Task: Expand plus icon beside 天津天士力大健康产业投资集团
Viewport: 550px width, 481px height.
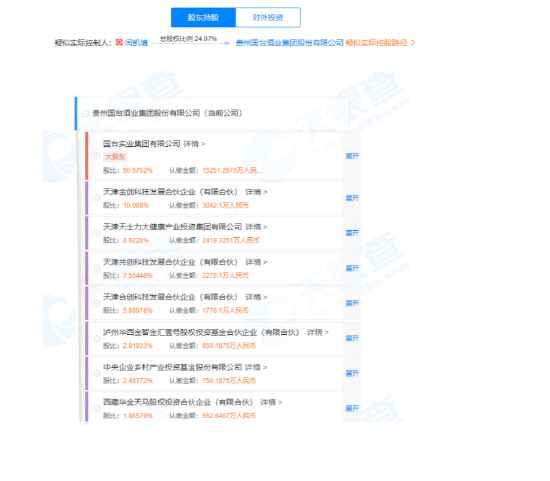Action: [x=97, y=233]
